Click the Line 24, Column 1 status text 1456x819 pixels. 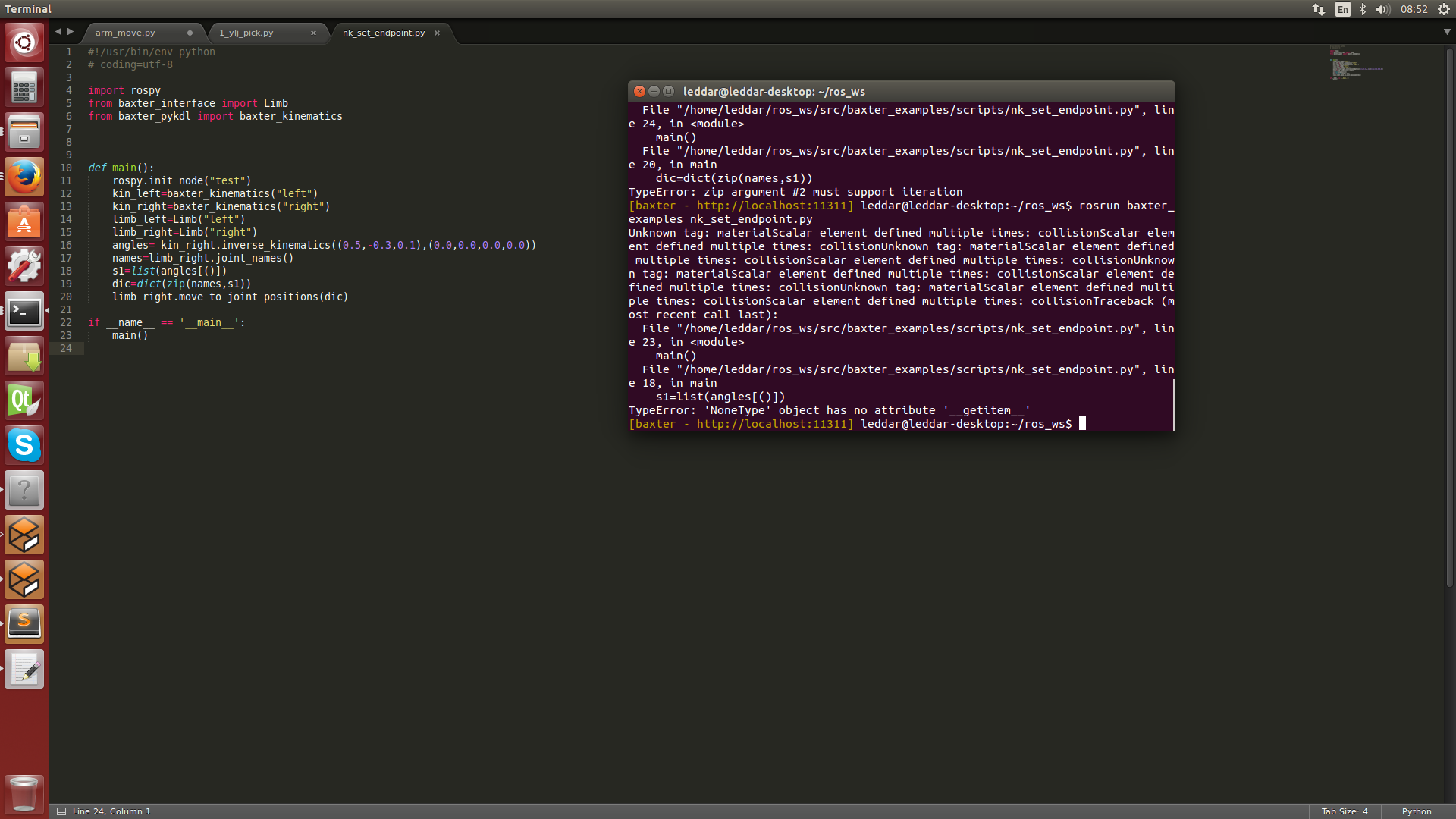click(x=111, y=811)
